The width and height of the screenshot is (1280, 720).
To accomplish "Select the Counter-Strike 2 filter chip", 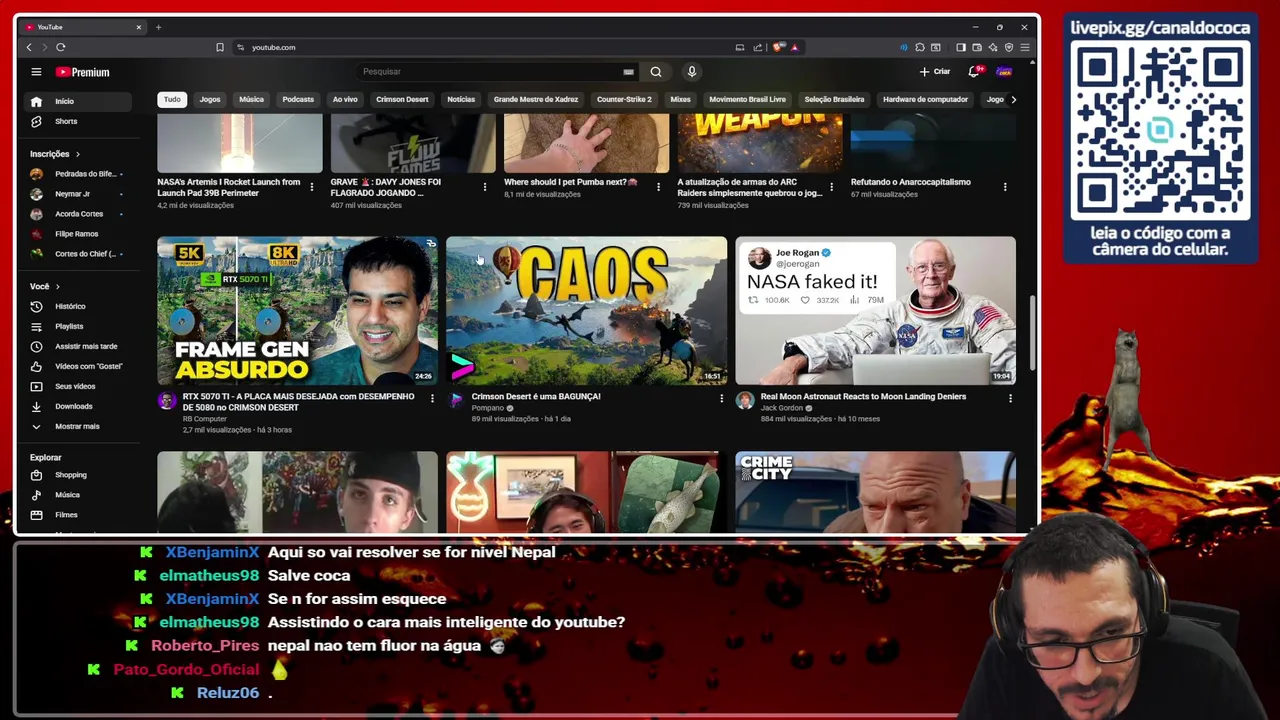I will [x=624, y=99].
